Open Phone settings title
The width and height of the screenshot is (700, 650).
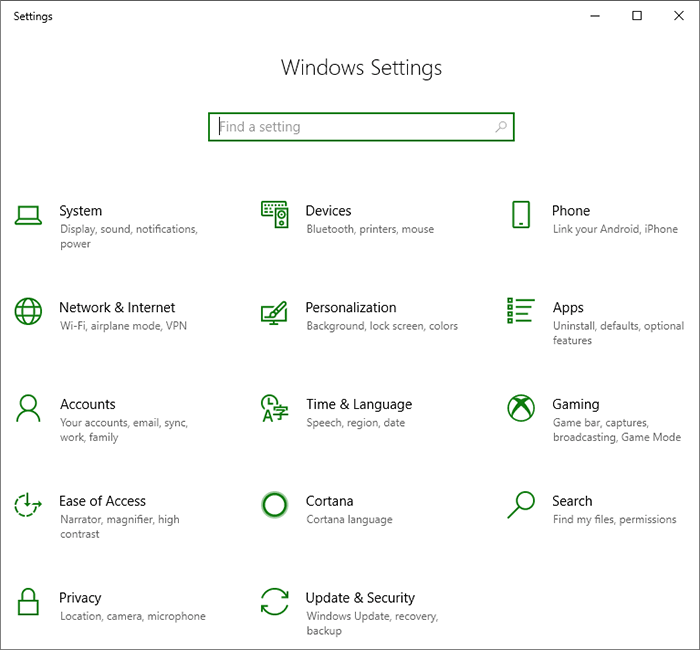click(571, 211)
